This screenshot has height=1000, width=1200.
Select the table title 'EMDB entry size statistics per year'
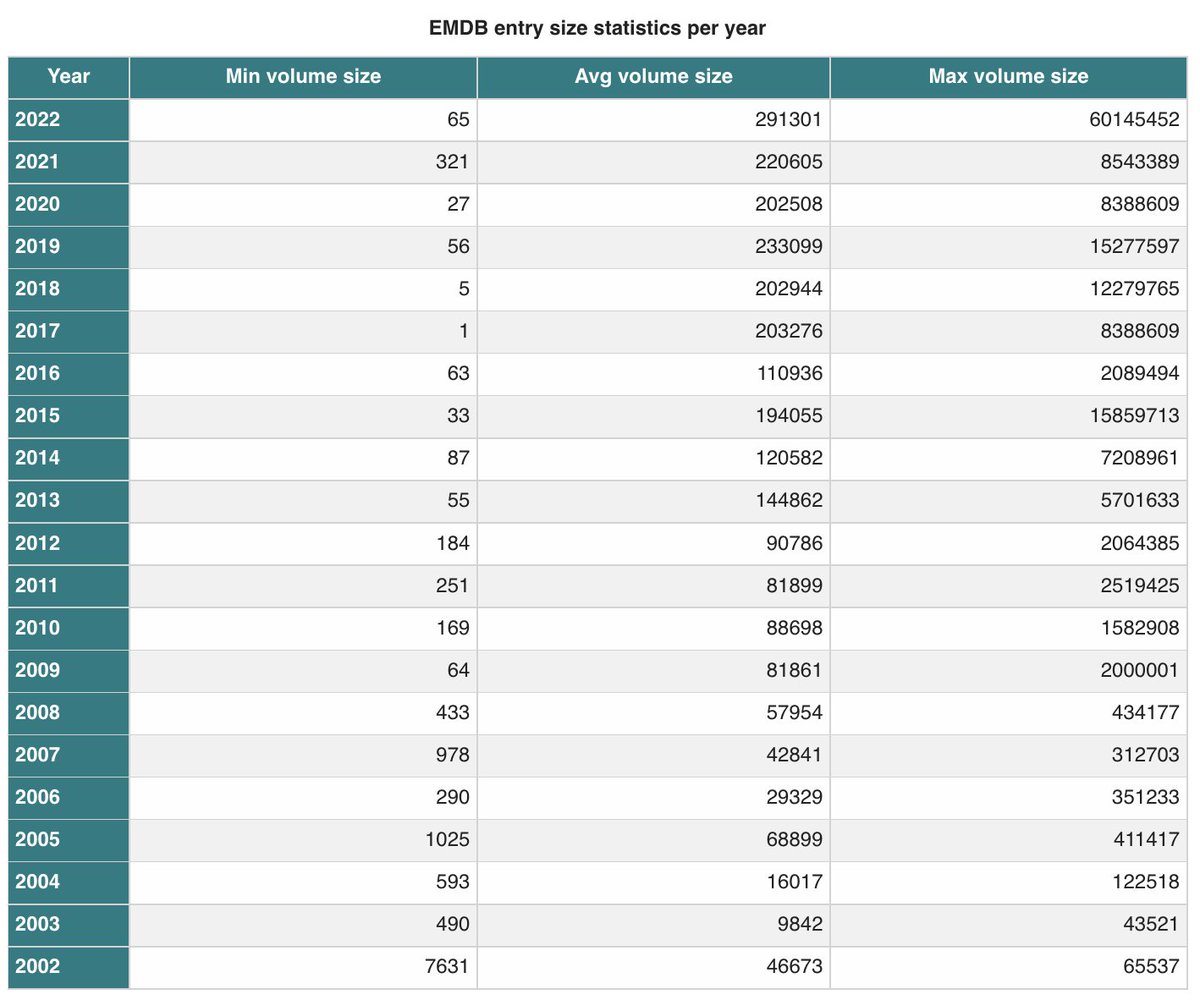(x=598, y=28)
